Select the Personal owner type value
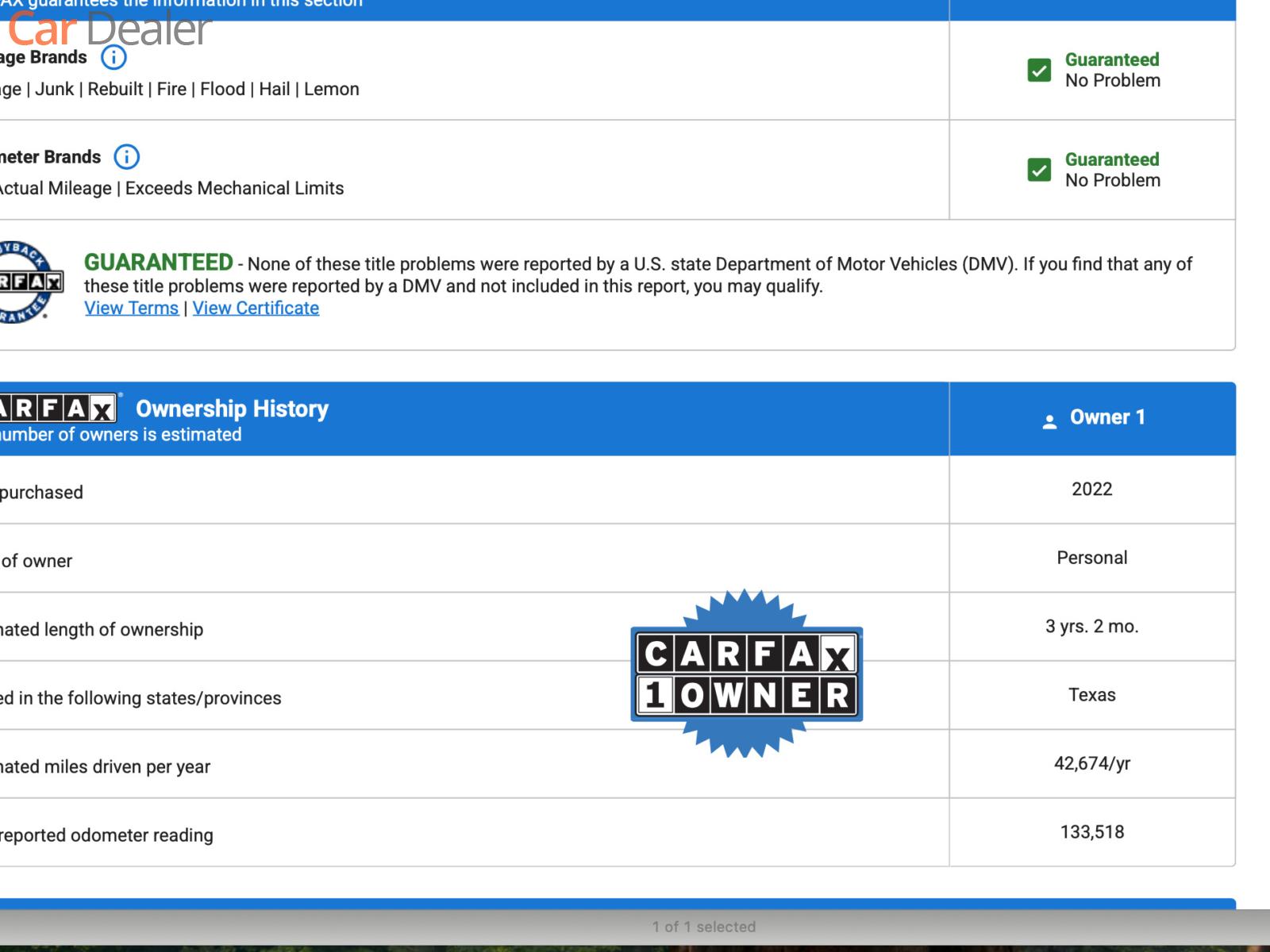This screenshot has width=1270, height=952. [1091, 558]
